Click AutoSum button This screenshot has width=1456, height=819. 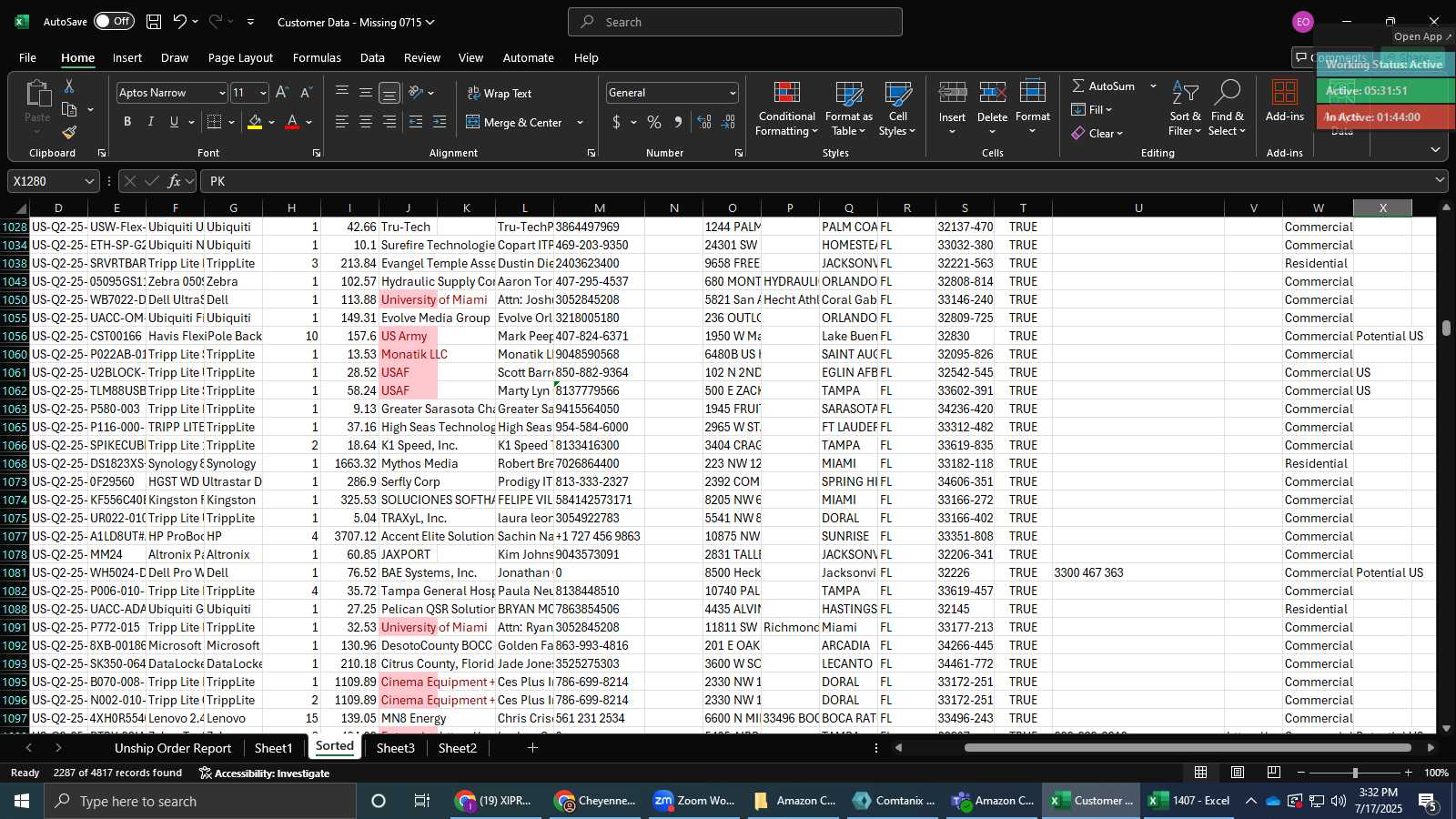point(1103,86)
